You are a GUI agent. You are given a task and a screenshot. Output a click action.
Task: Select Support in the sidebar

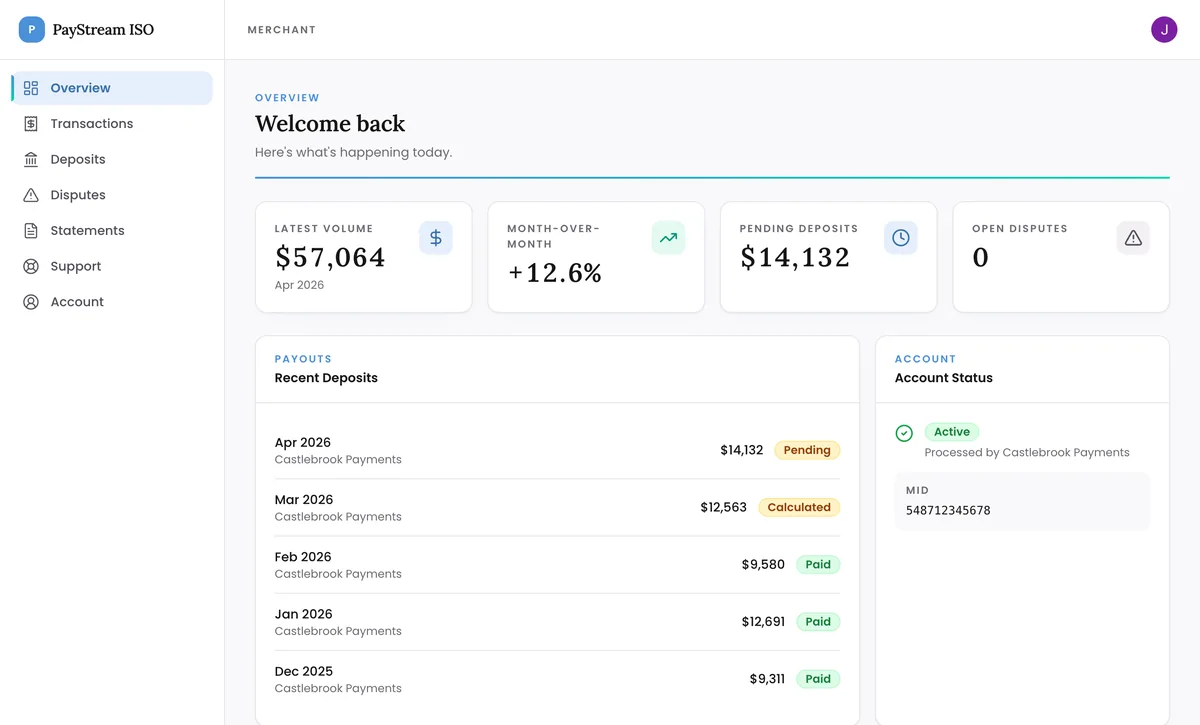pyautogui.click(x=112, y=266)
